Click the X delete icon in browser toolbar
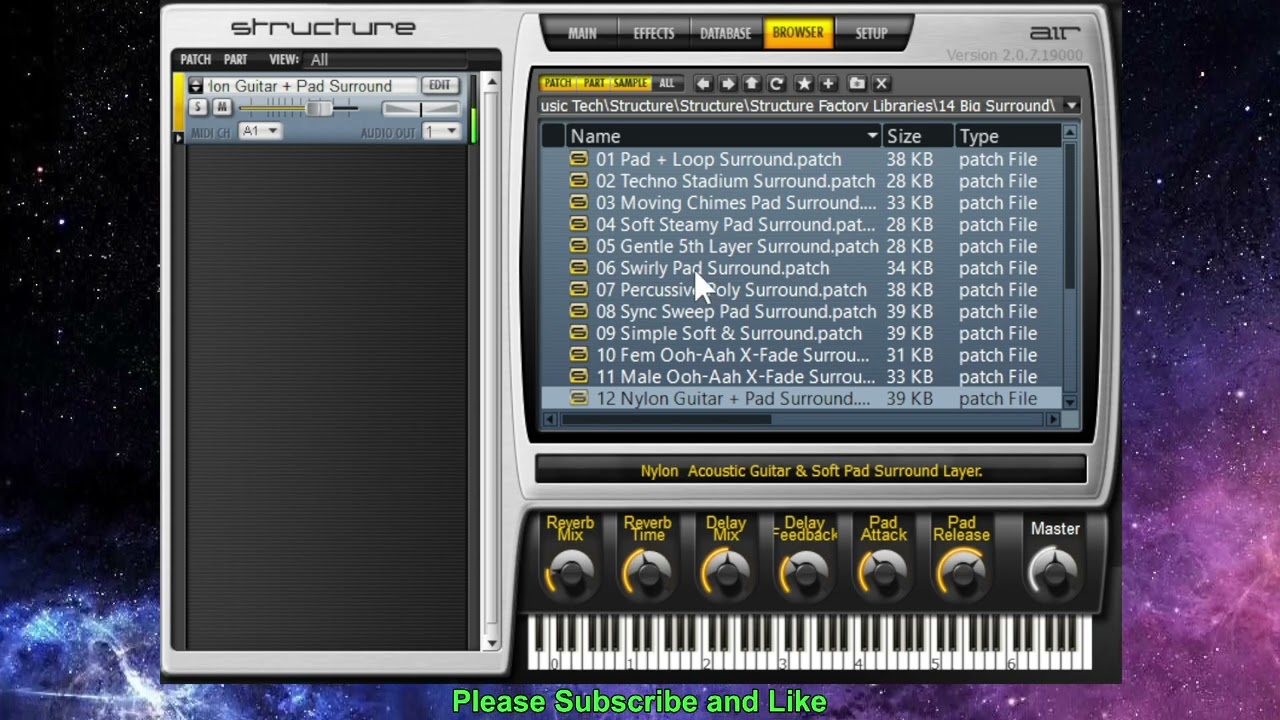This screenshot has height=720, width=1280. 881,84
